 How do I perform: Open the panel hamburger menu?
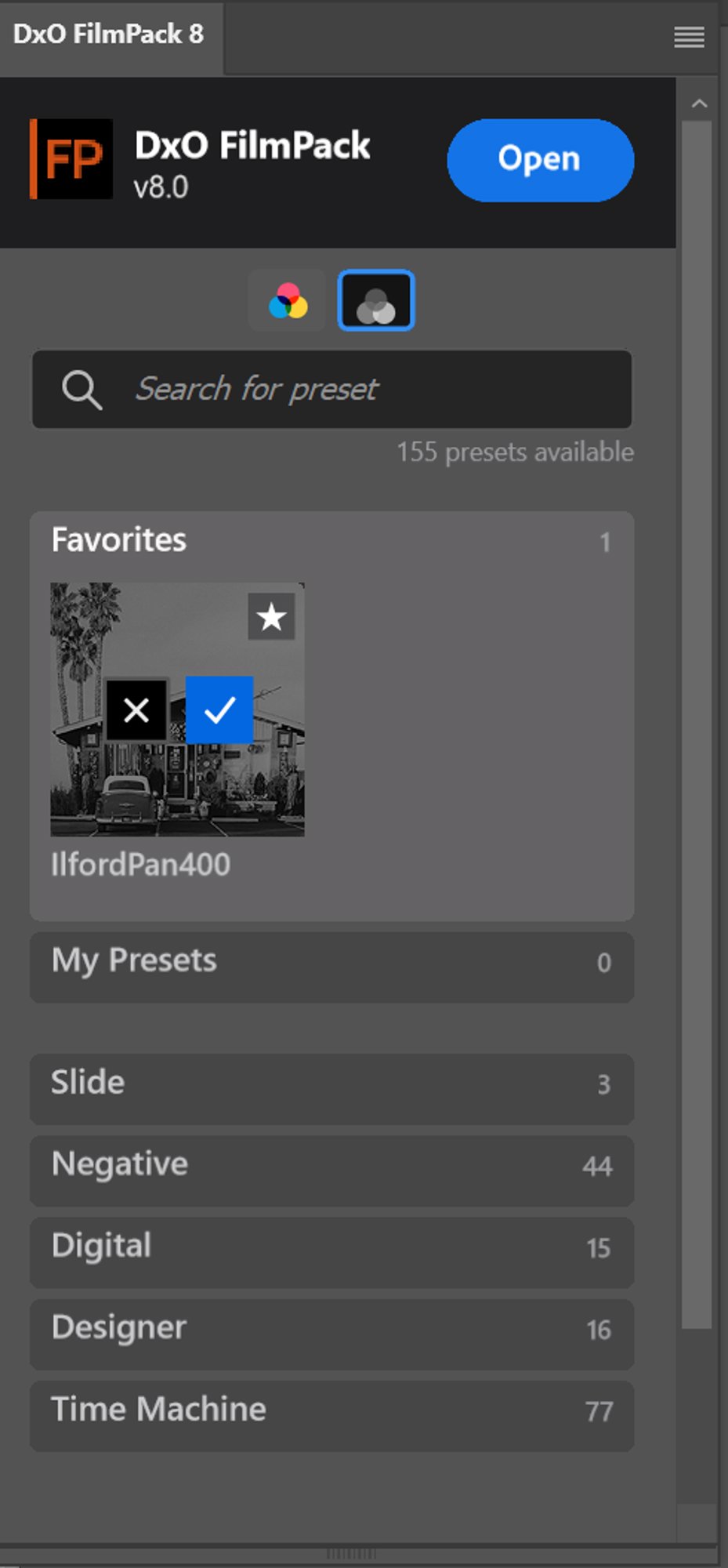pyautogui.click(x=689, y=37)
